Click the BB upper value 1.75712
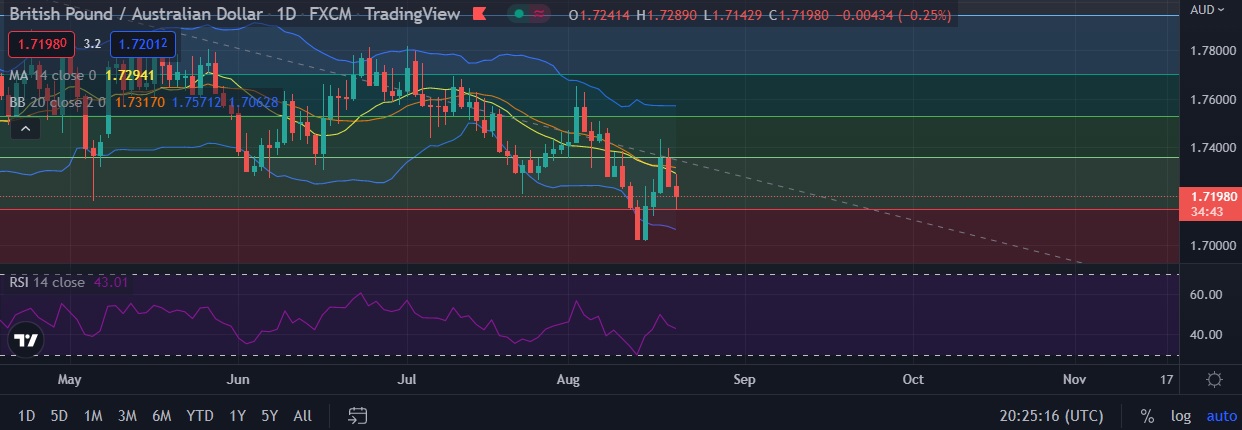This screenshot has width=1242, height=430. (x=197, y=101)
